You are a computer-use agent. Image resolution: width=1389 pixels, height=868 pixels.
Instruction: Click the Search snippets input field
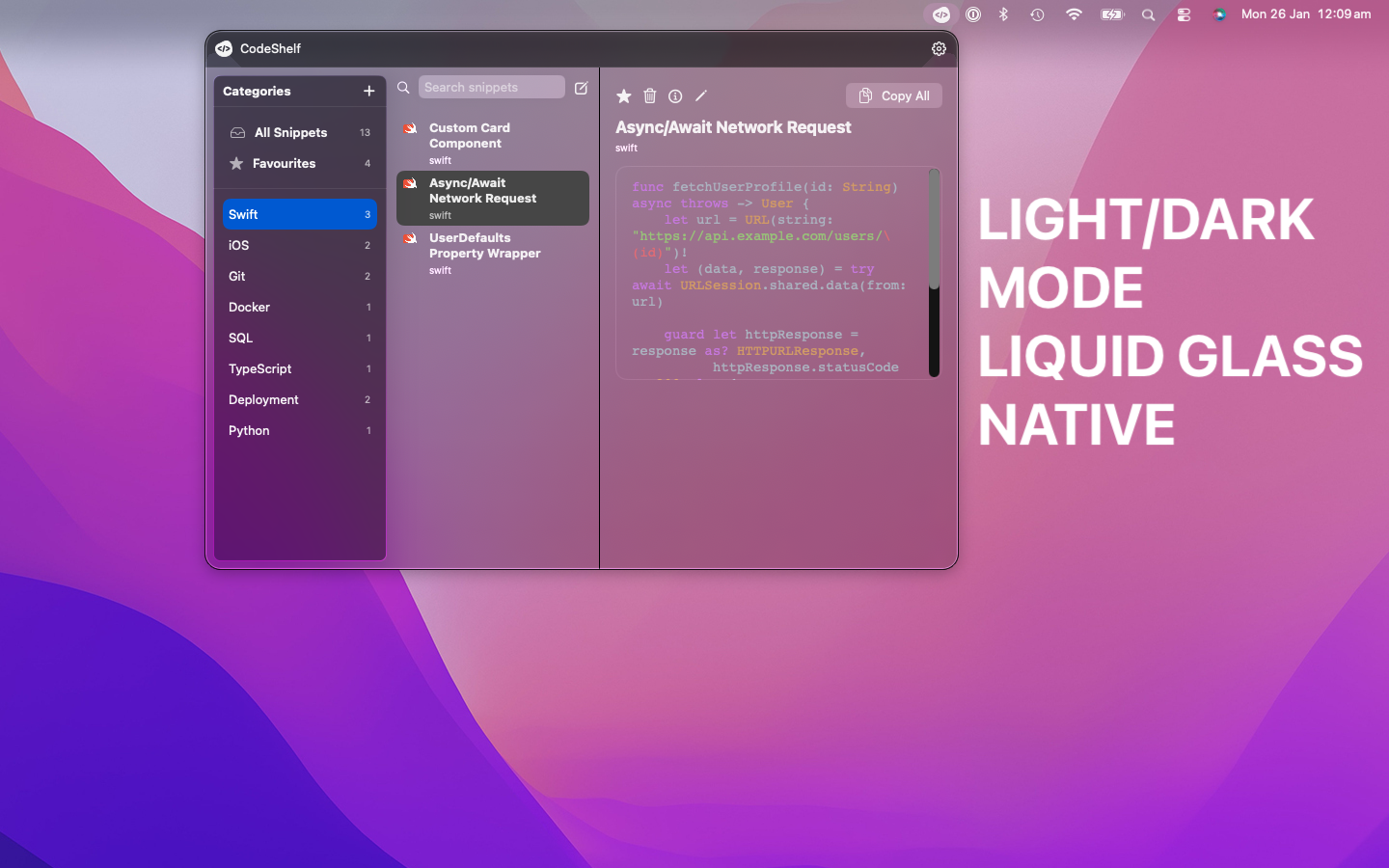tap(492, 87)
